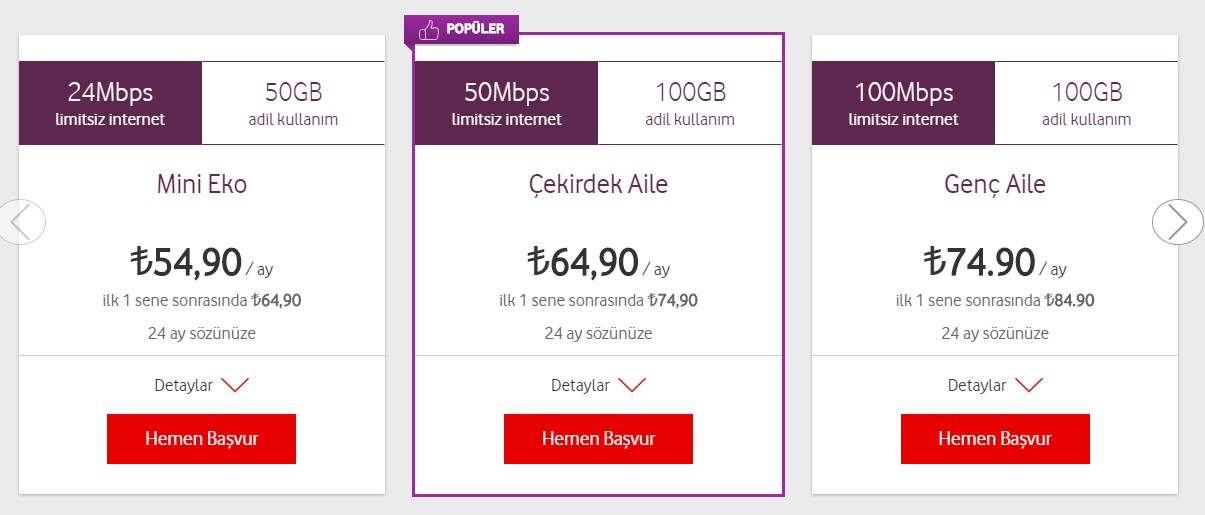Click the Çekirdek Aile plan title
Screen dimensions: 1205x515
pyautogui.click(x=598, y=184)
